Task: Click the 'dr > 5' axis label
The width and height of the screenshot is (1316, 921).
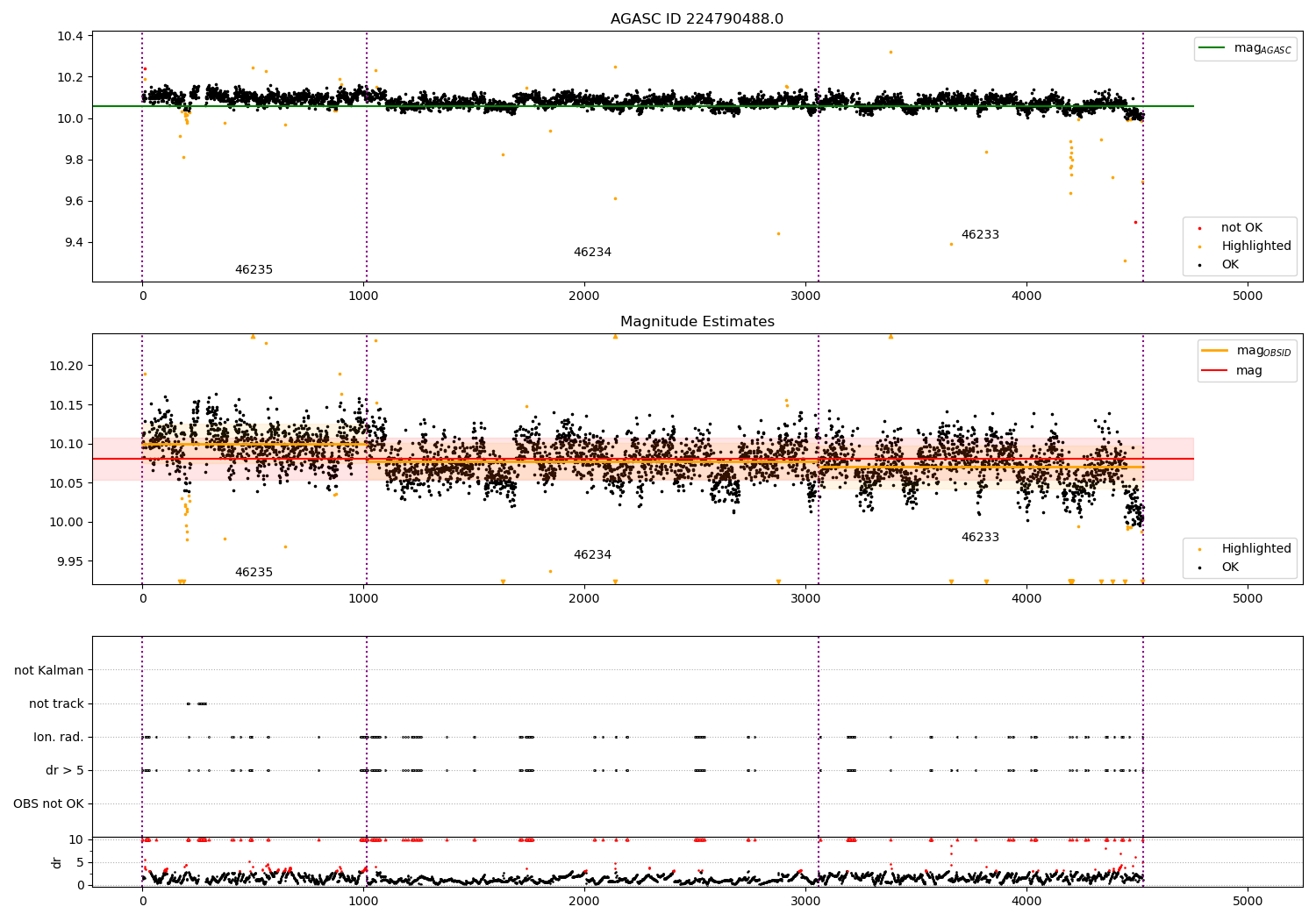Action: (65, 771)
